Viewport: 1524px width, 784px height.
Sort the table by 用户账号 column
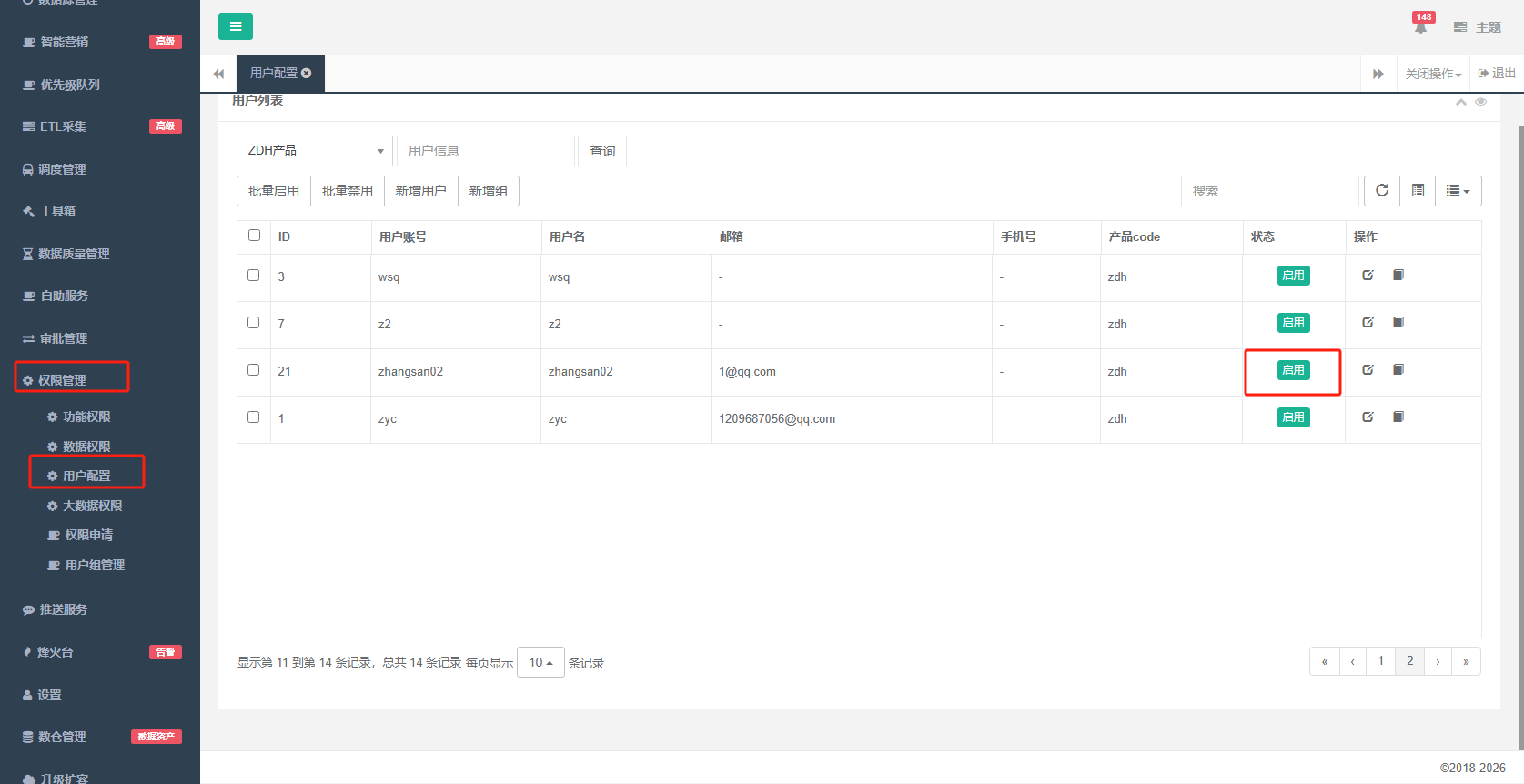[403, 236]
